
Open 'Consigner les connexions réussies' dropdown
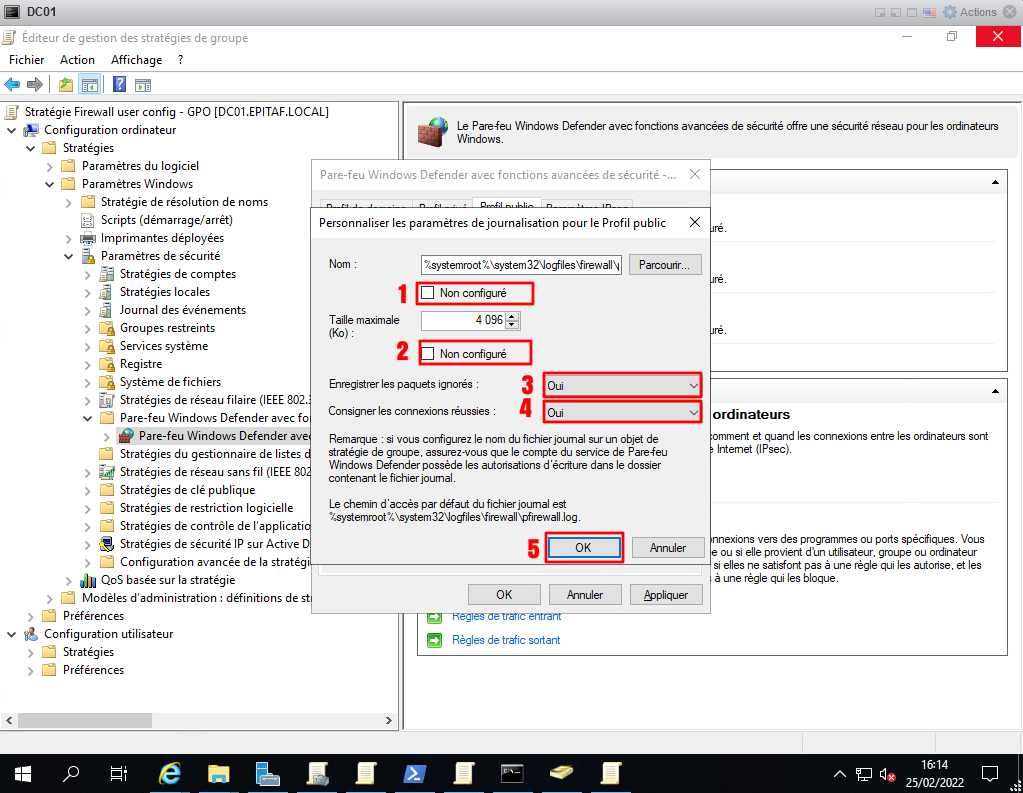pos(622,412)
